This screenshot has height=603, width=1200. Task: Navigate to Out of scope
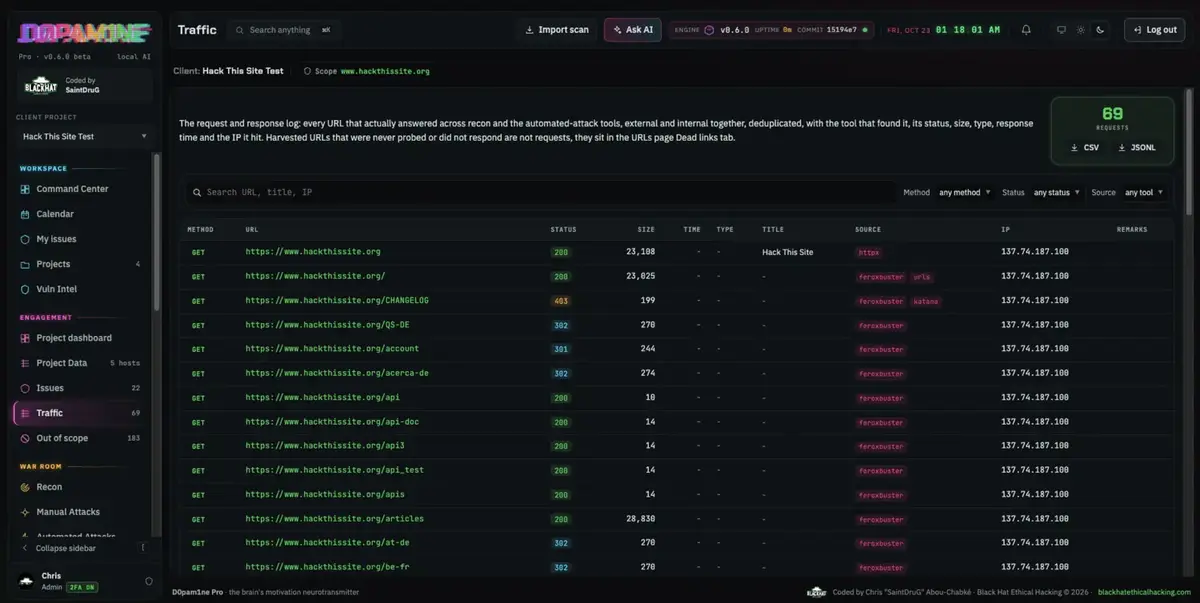(x=81, y=438)
